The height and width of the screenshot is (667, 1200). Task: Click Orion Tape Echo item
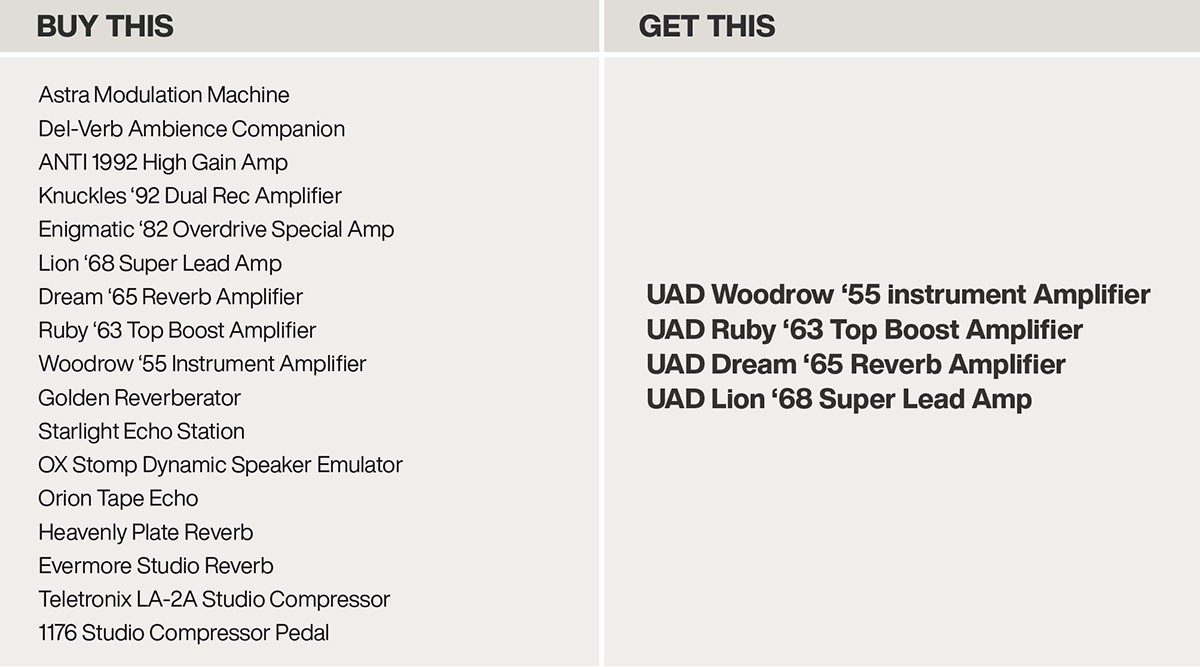tap(118, 499)
